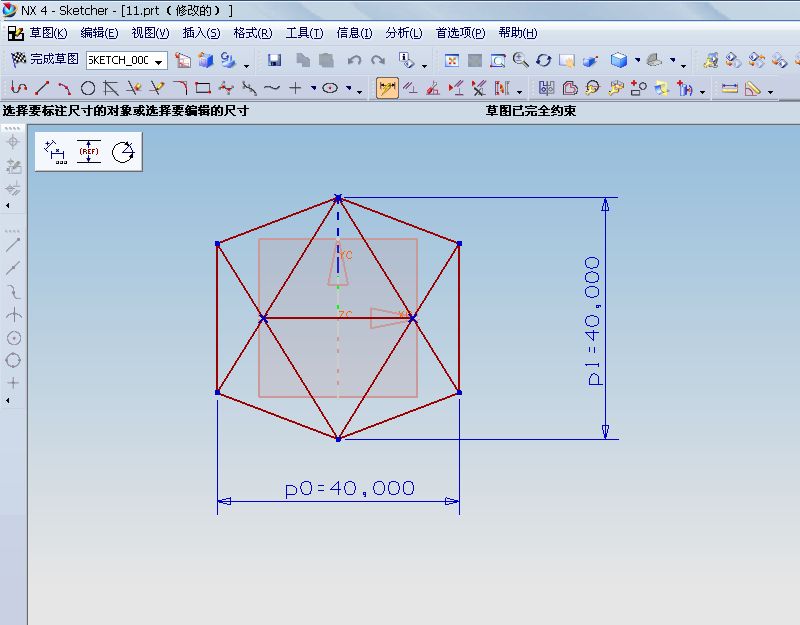This screenshot has height=625, width=800.
Task: Click the Show All Constraints icon
Action: click(x=456, y=88)
